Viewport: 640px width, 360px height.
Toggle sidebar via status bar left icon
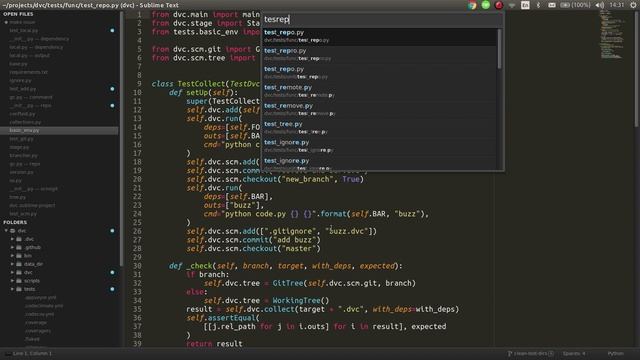(7, 353)
